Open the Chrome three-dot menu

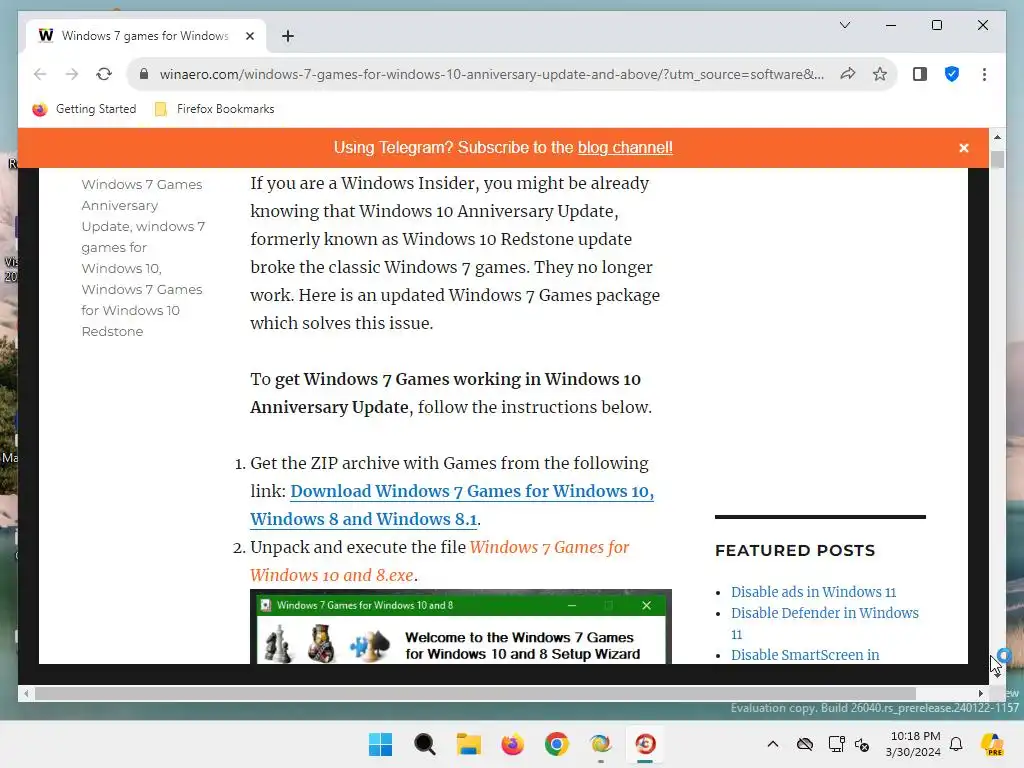pos(984,74)
